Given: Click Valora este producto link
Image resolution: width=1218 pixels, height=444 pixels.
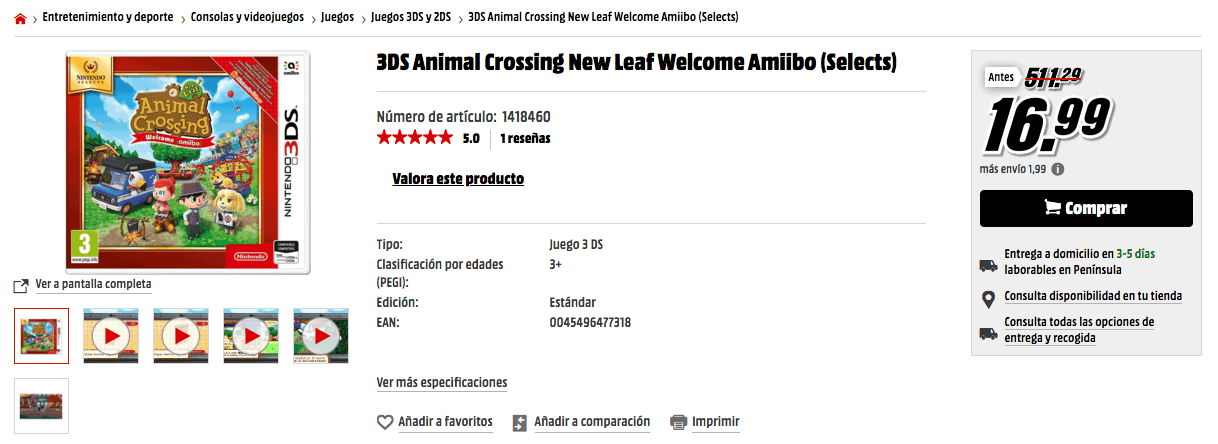Looking at the screenshot, I should pyautogui.click(x=458, y=179).
